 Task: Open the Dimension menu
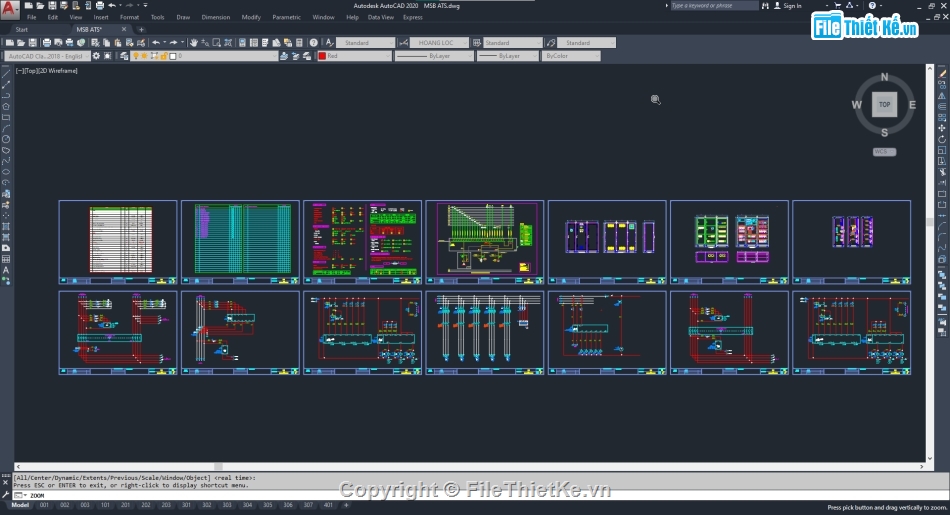click(216, 18)
